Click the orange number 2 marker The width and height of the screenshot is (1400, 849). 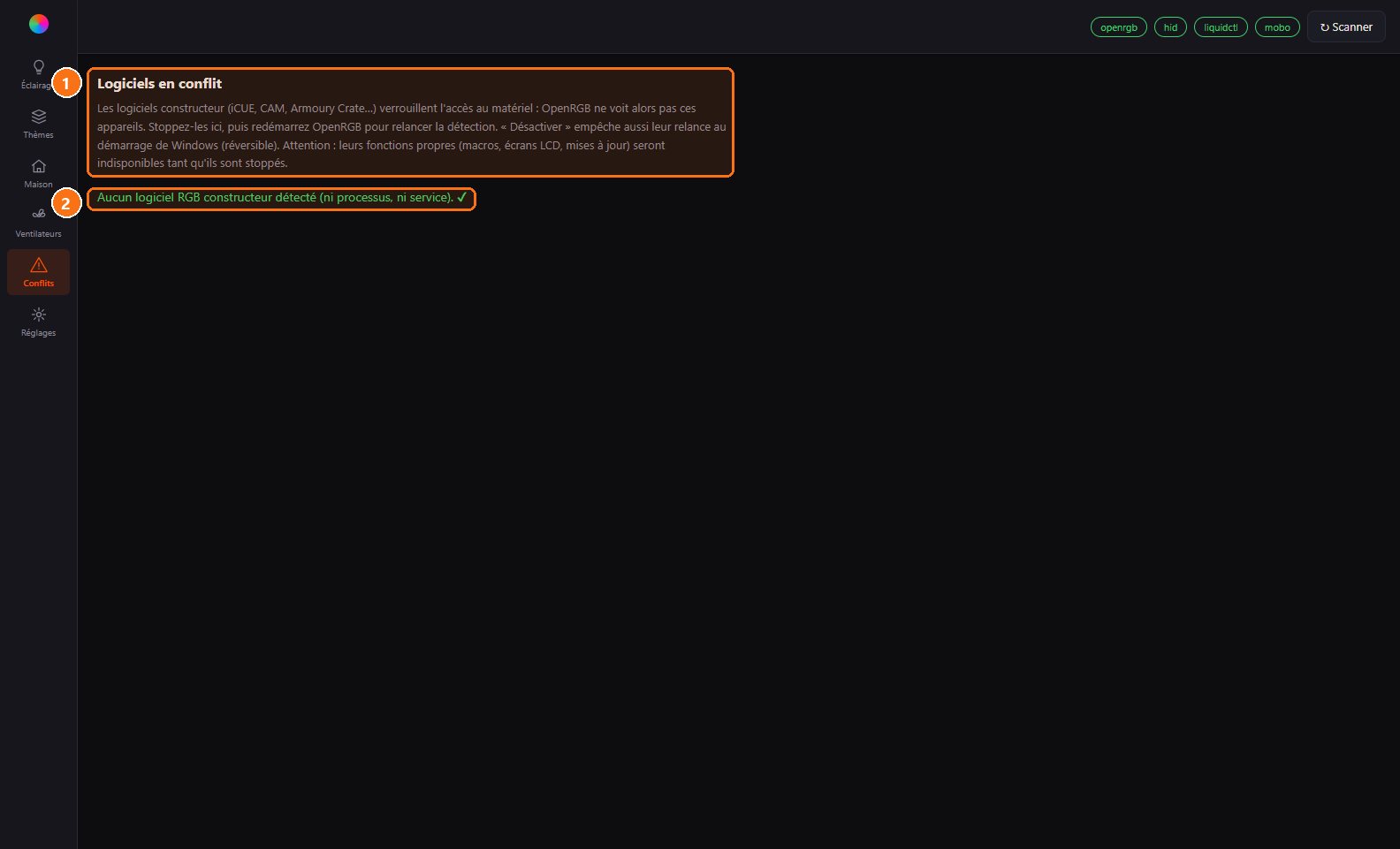click(66, 203)
